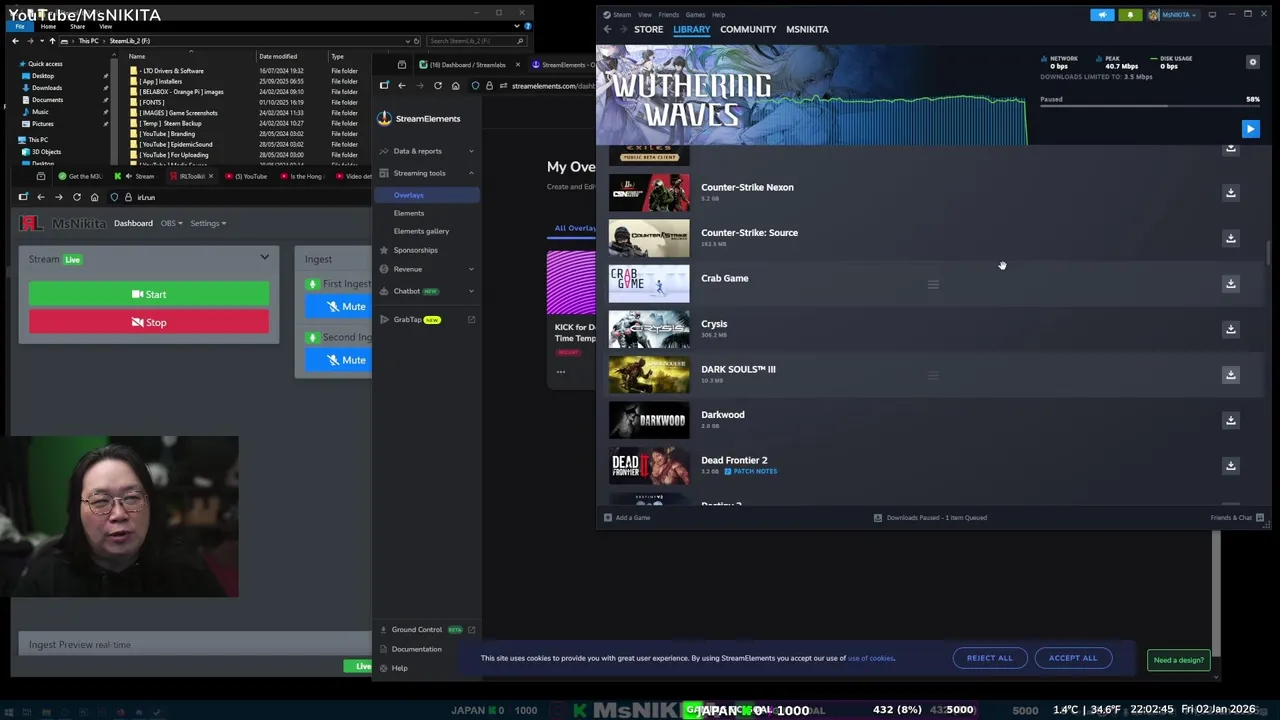
Task: Accept all cookies on StreamElements
Action: click(1073, 658)
